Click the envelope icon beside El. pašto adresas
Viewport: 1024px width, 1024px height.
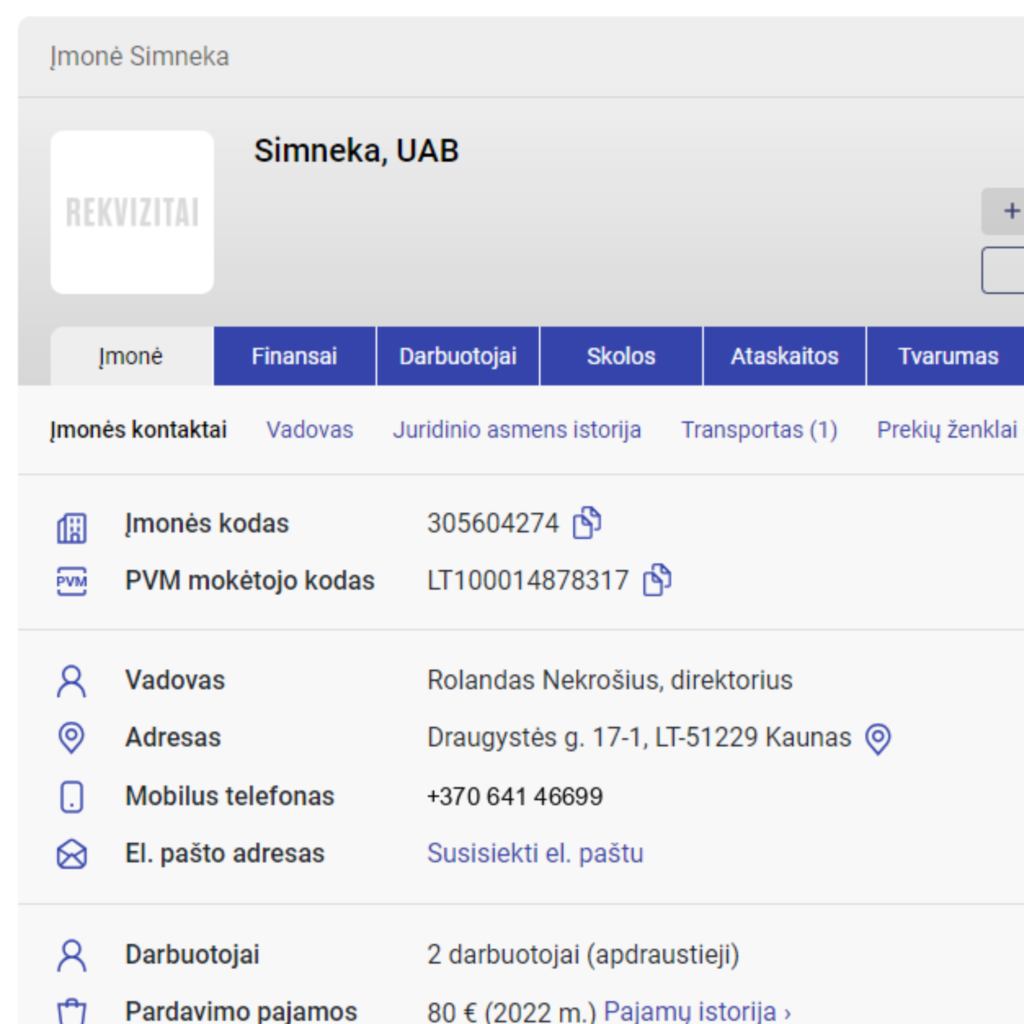click(72, 854)
